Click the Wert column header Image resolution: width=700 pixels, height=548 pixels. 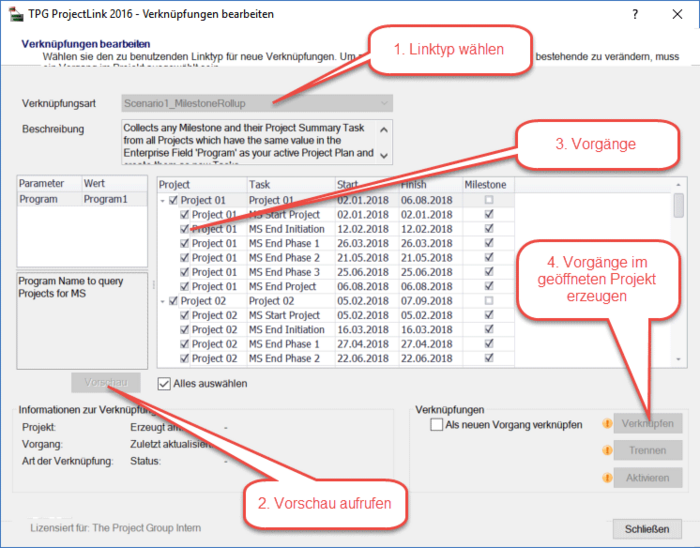click(x=115, y=184)
